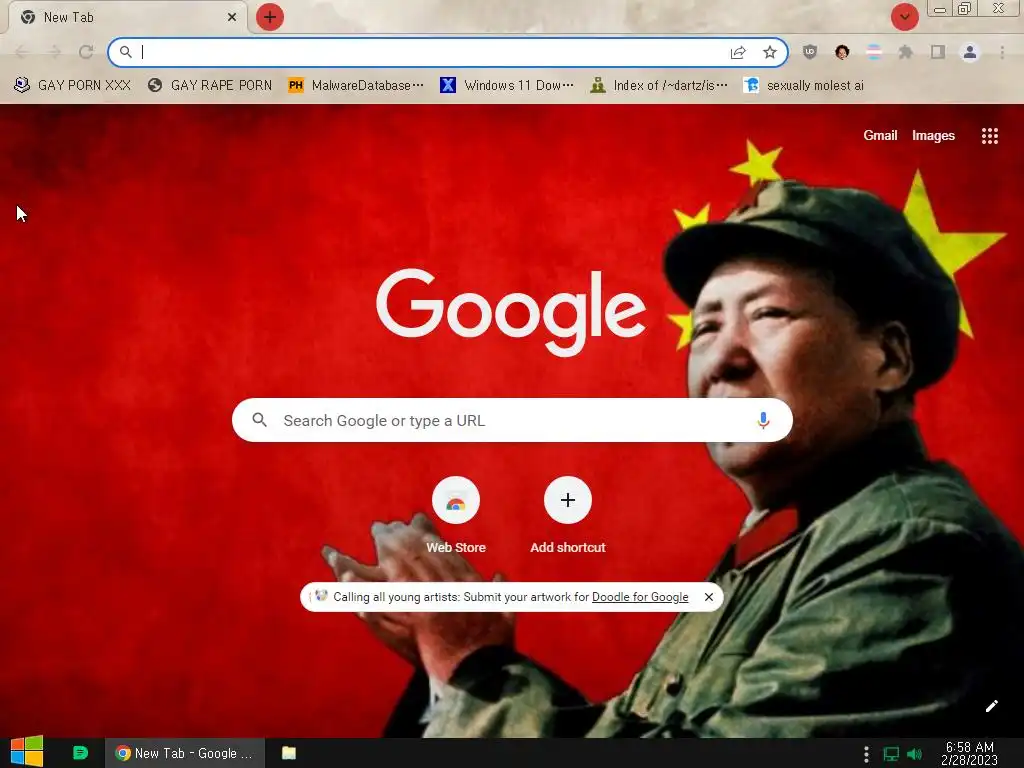
Task: Open the Windows 11 Dow… bookmark
Action: pyautogui.click(x=507, y=86)
